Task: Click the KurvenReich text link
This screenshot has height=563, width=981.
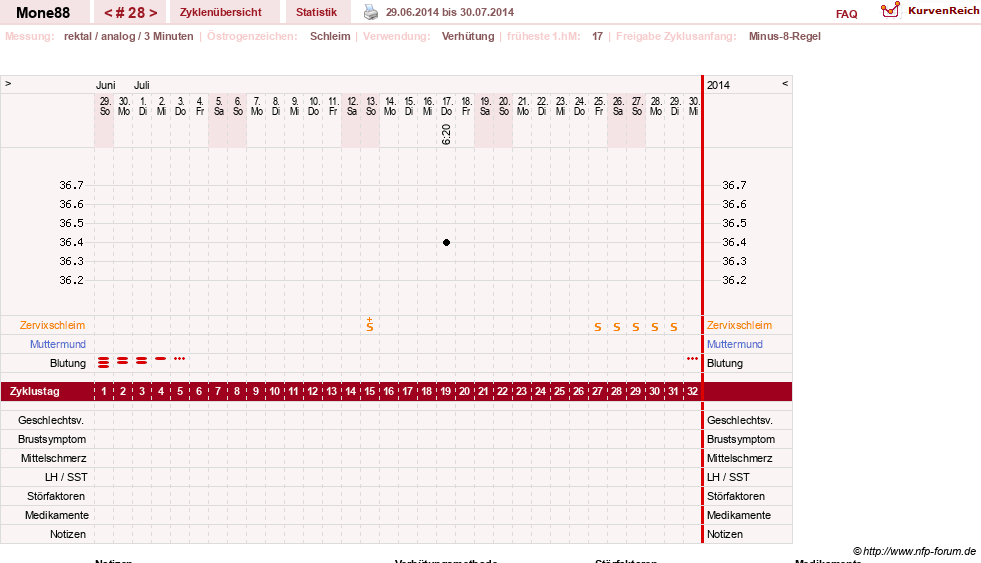Action: [x=943, y=11]
